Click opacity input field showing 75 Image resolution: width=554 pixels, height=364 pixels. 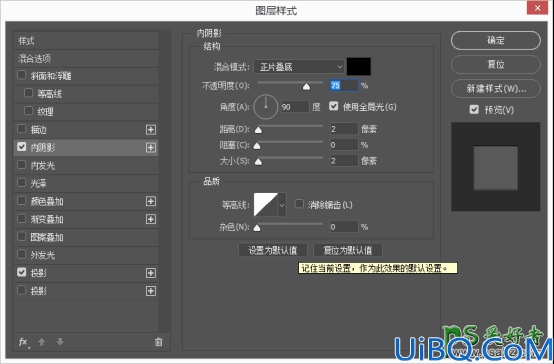pos(344,86)
